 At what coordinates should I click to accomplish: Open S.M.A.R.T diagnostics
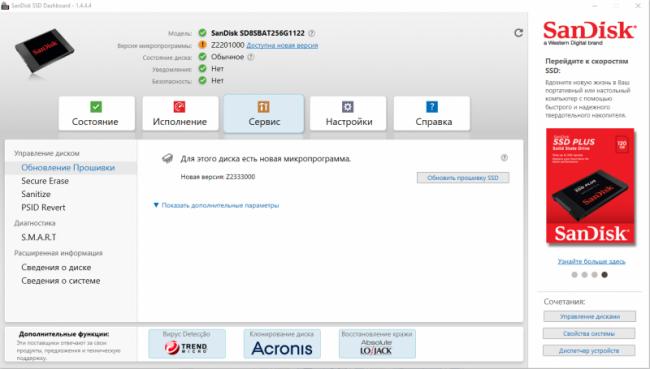tap(39, 237)
